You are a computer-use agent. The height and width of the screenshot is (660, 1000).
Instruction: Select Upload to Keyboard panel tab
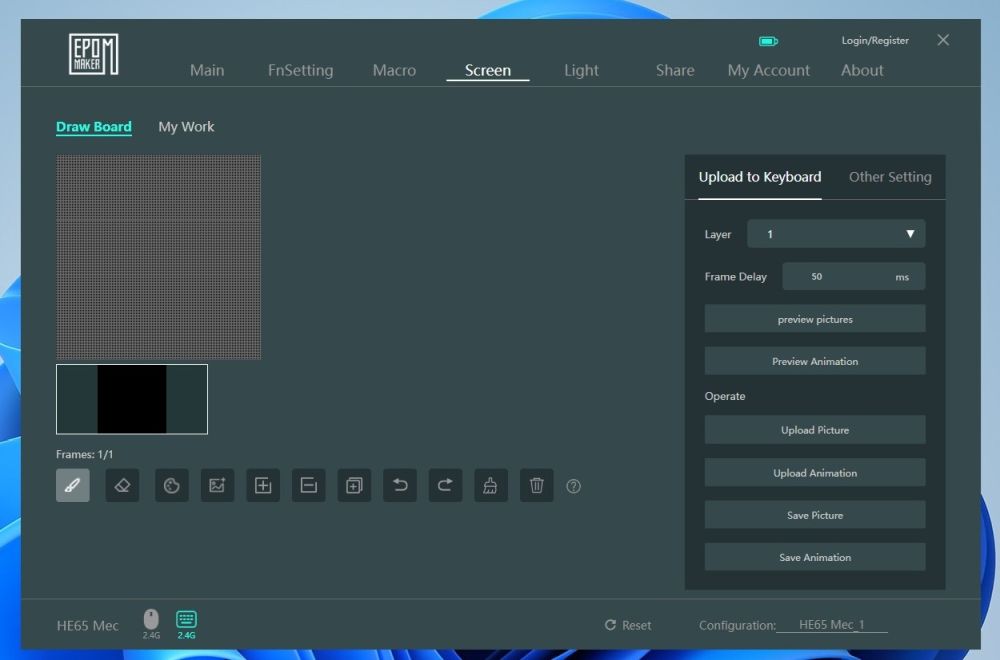click(760, 177)
